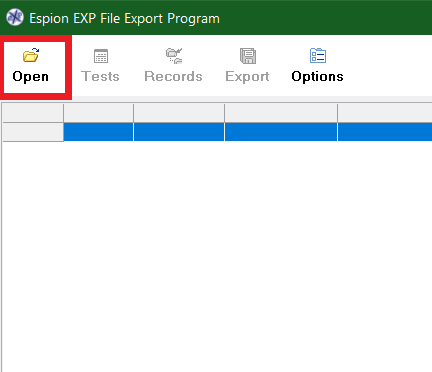
Task: Click the Tests toolbar label
Action: point(100,76)
